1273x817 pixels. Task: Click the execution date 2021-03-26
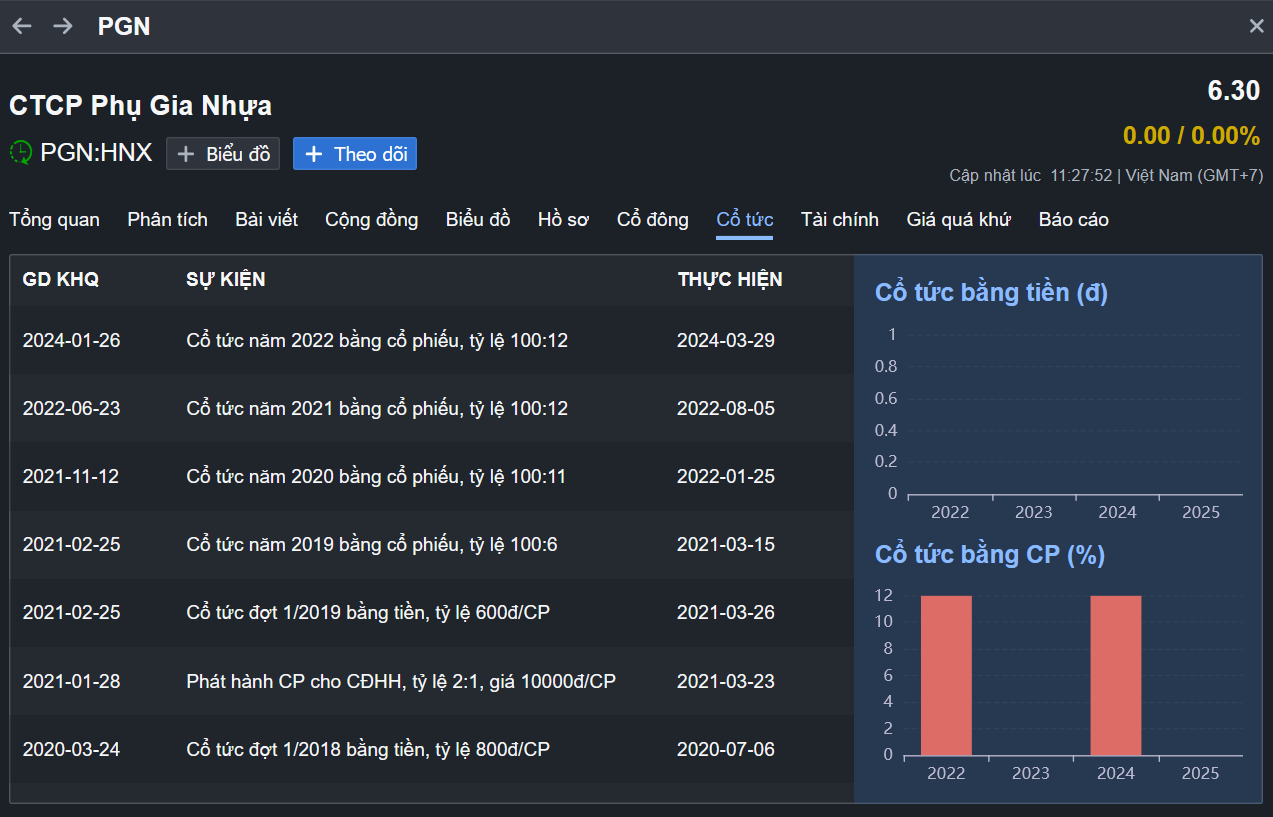coord(726,612)
